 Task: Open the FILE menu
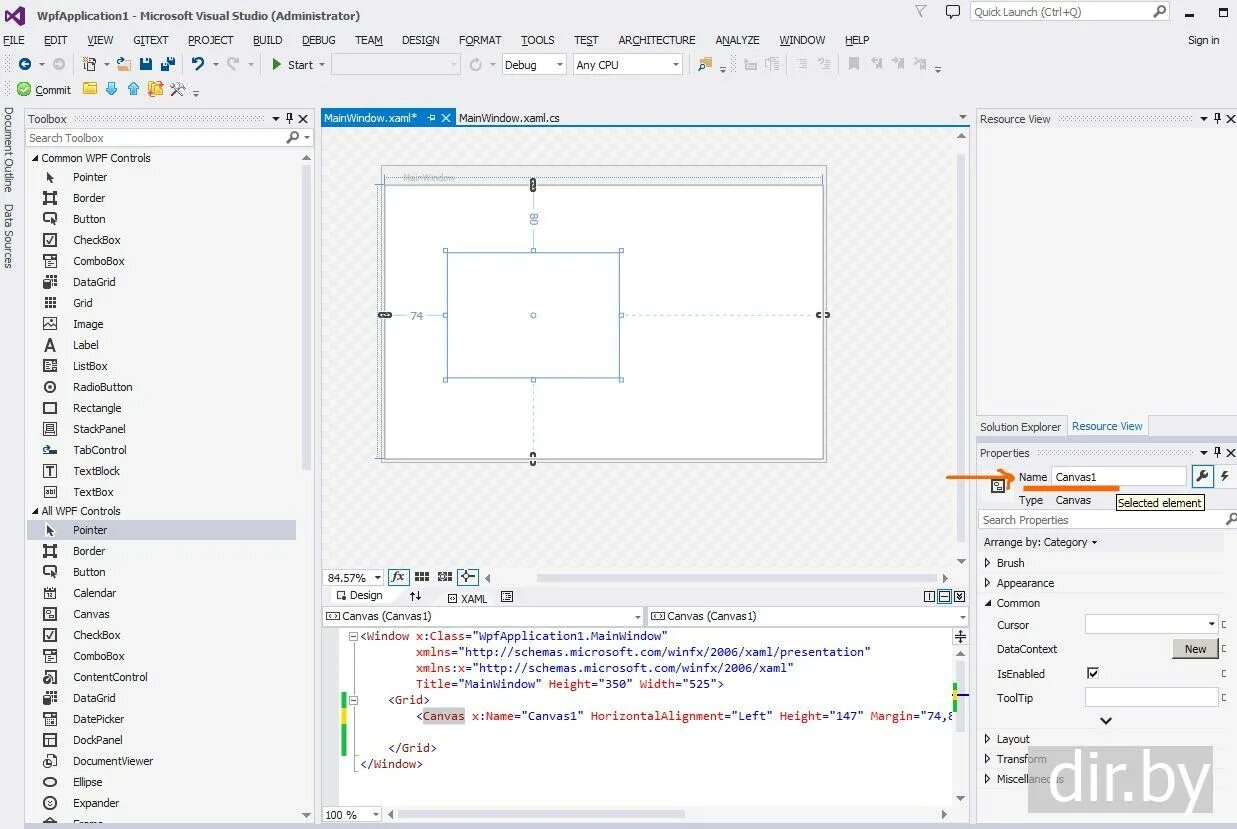(14, 40)
